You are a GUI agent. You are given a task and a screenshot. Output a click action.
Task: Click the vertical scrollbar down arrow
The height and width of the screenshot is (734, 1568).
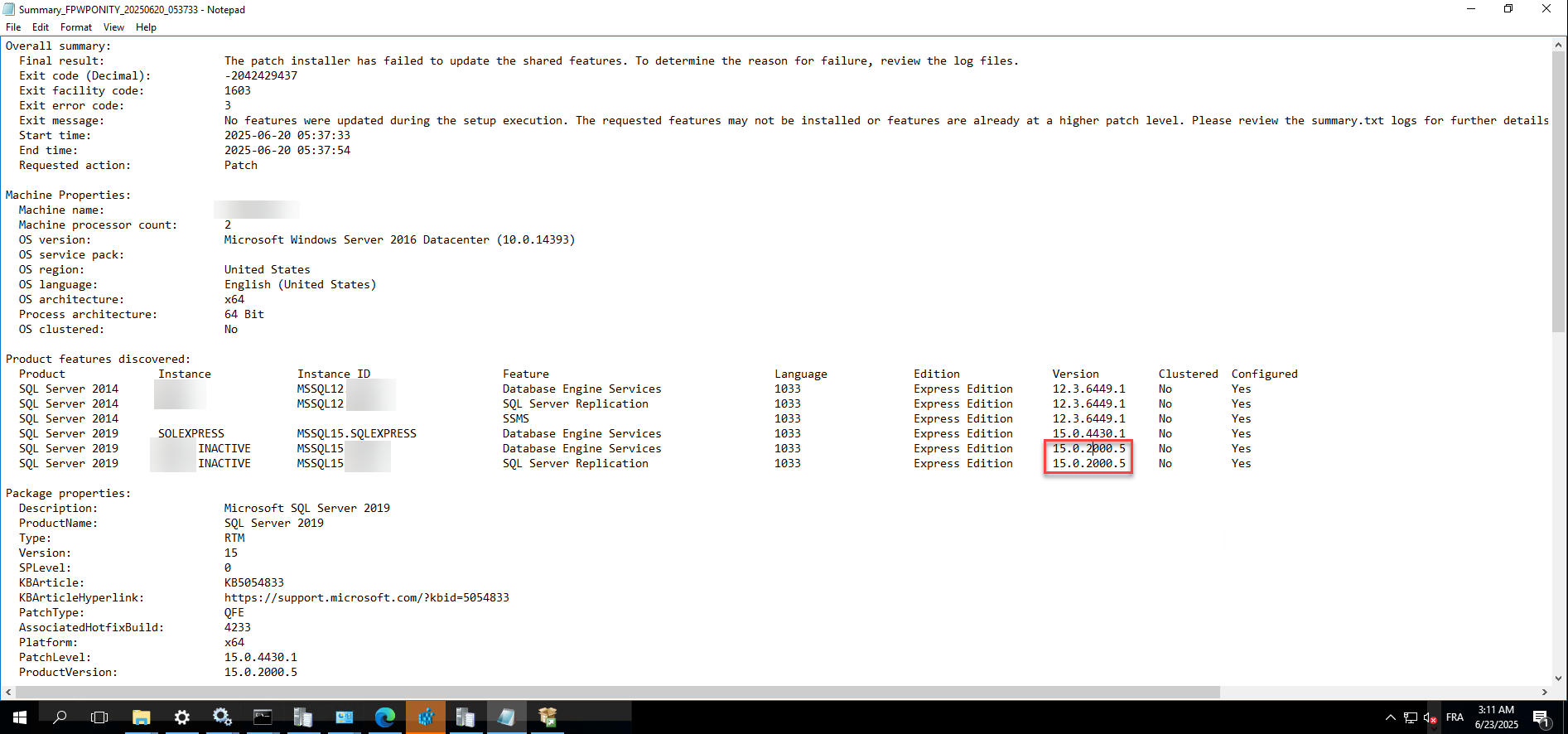tap(1559, 678)
